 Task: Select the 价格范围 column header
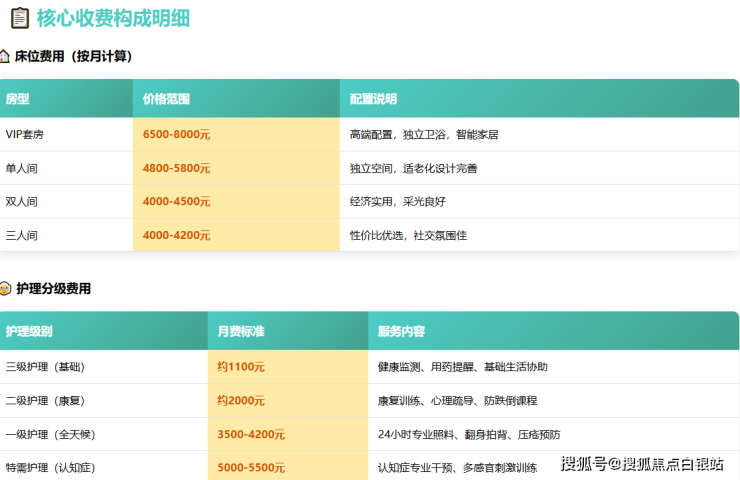pos(166,99)
